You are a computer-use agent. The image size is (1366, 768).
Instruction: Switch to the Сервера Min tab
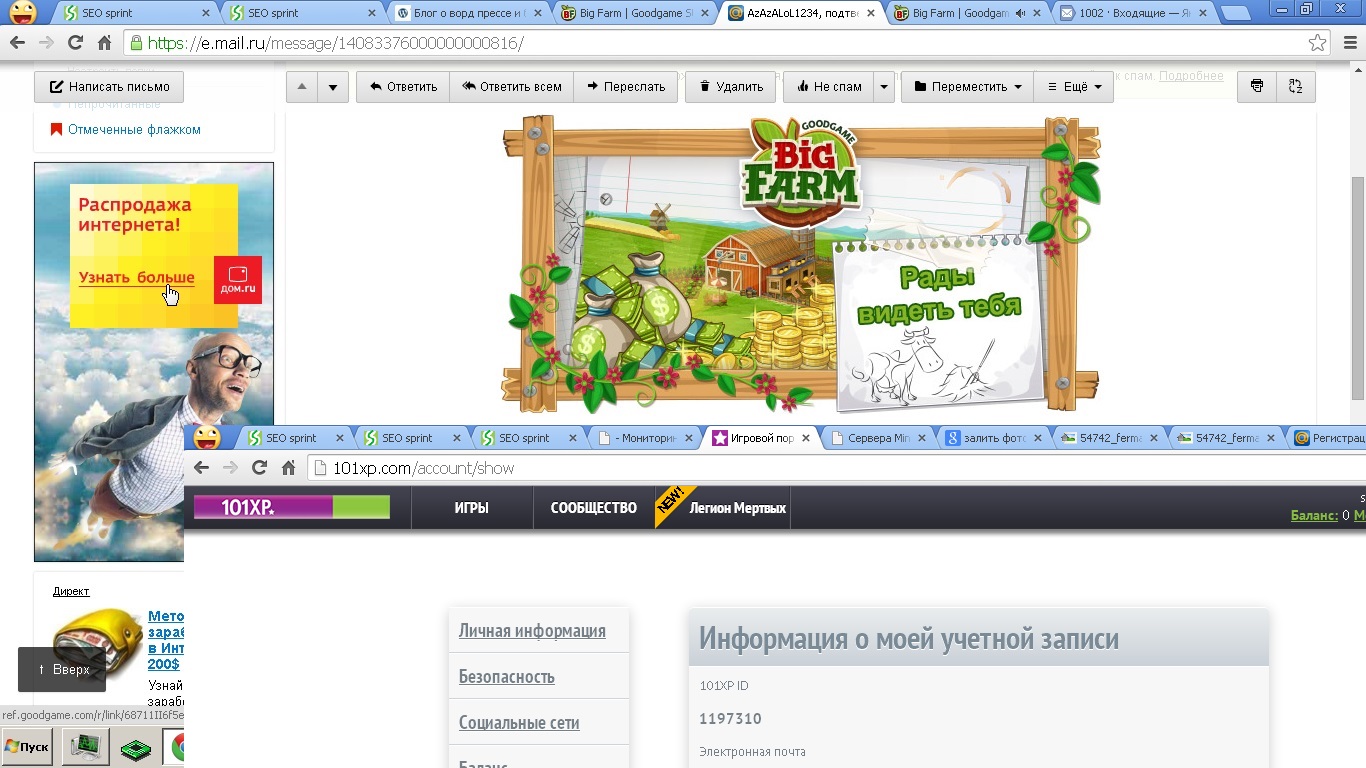[x=877, y=438]
